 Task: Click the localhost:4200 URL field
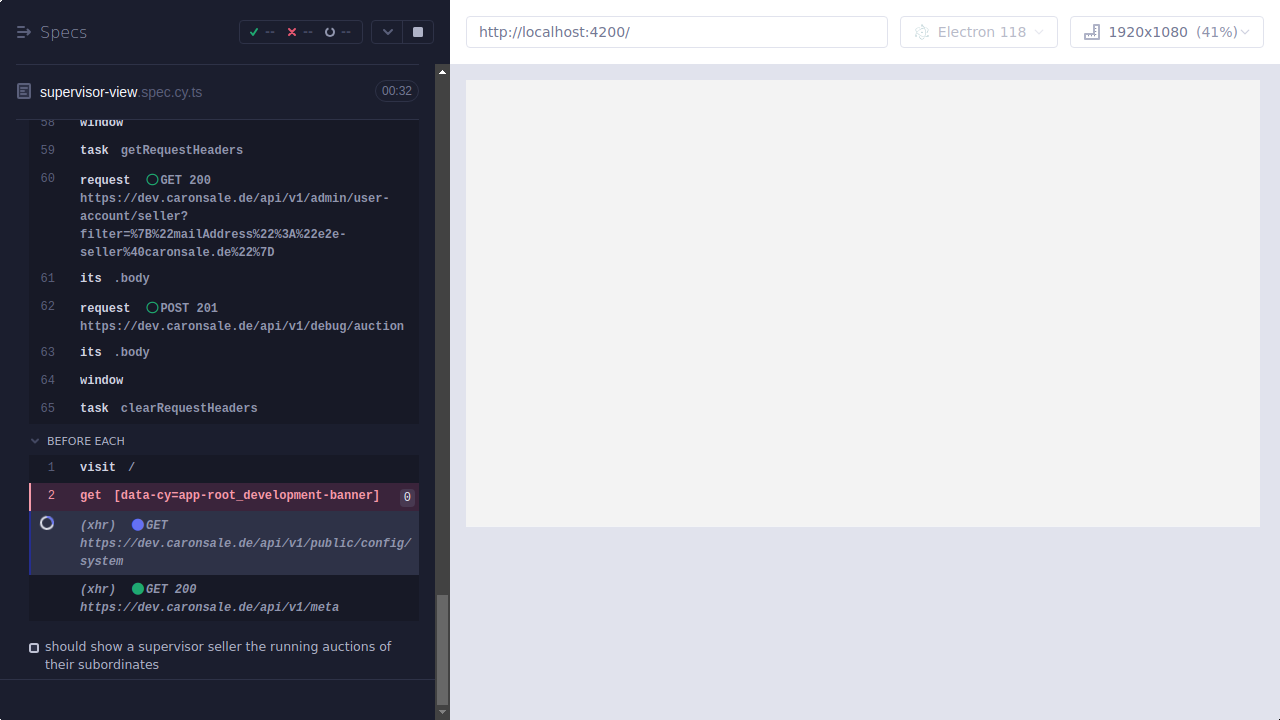pyautogui.click(x=676, y=31)
